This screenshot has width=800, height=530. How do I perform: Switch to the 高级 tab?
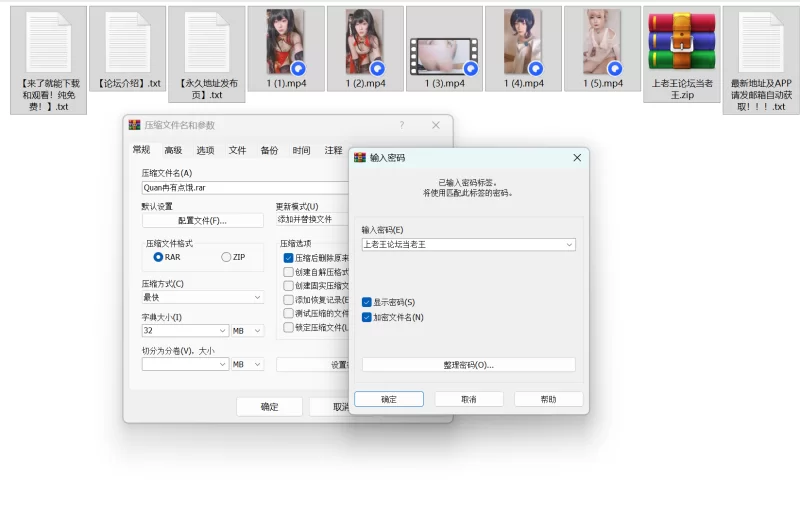(173, 150)
